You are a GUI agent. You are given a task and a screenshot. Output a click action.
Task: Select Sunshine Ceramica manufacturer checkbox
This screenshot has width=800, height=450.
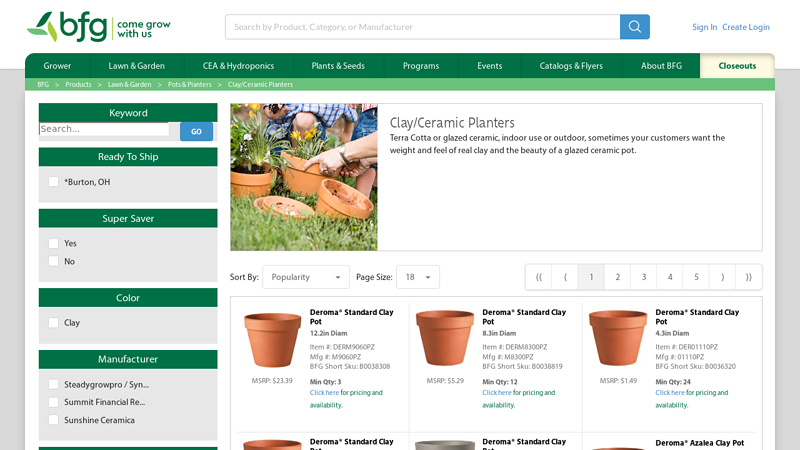tap(54, 420)
